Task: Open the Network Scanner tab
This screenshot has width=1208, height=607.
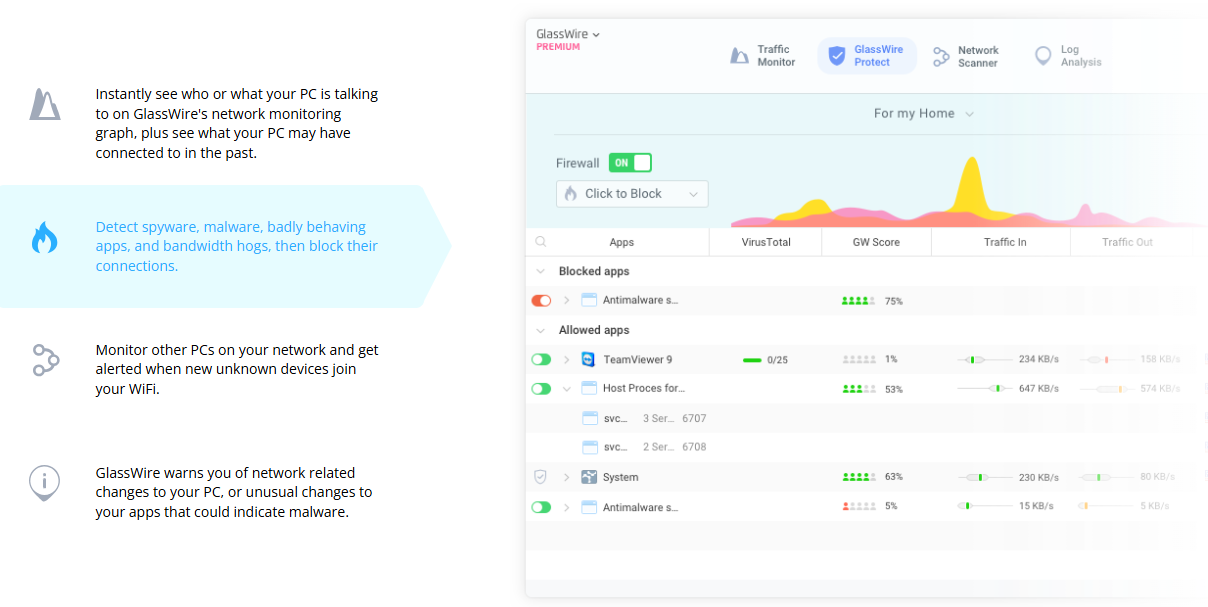Action: [966, 56]
